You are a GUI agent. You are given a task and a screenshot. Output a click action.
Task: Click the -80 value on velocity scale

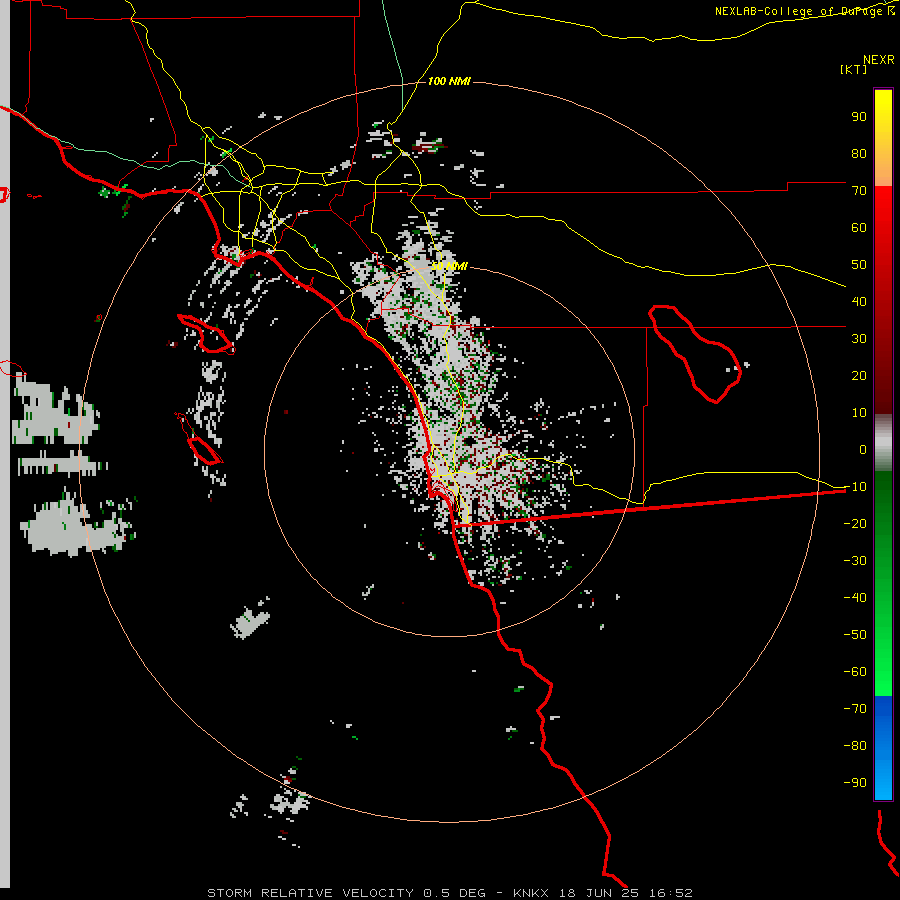point(855,746)
